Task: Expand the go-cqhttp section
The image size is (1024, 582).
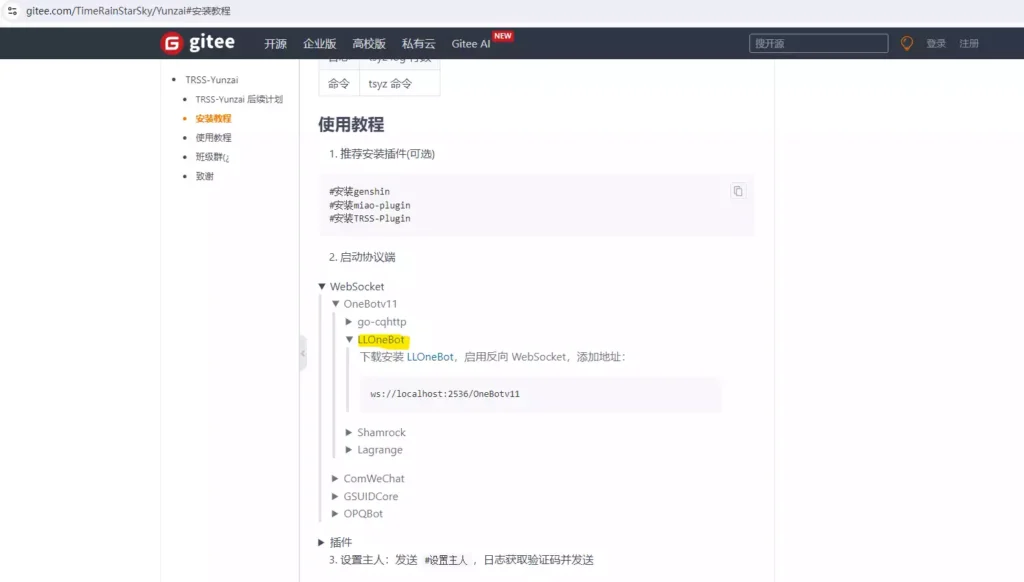Action: point(349,321)
